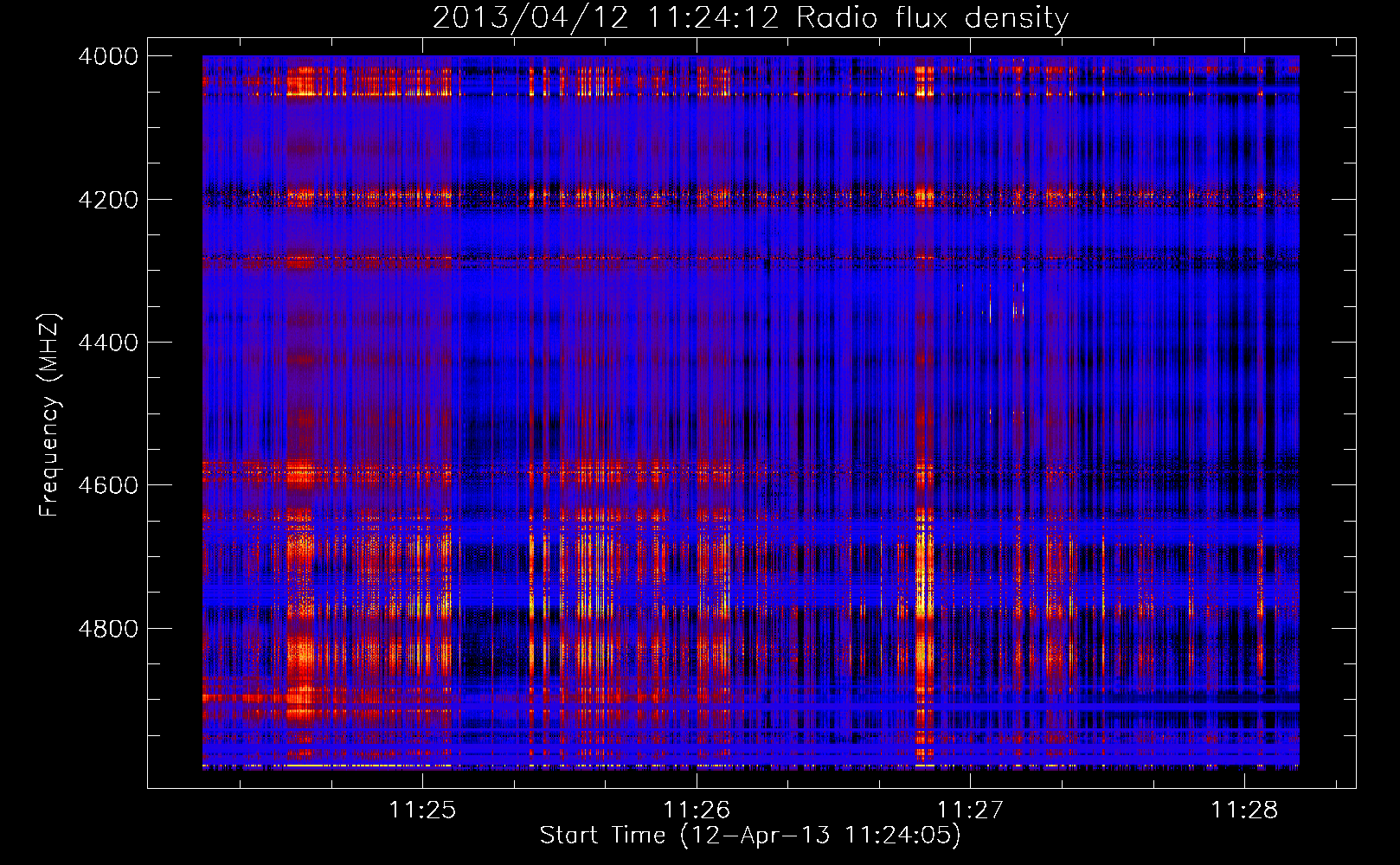
Task: Click the 11:26 time axis label
Action: click(x=697, y=810)
